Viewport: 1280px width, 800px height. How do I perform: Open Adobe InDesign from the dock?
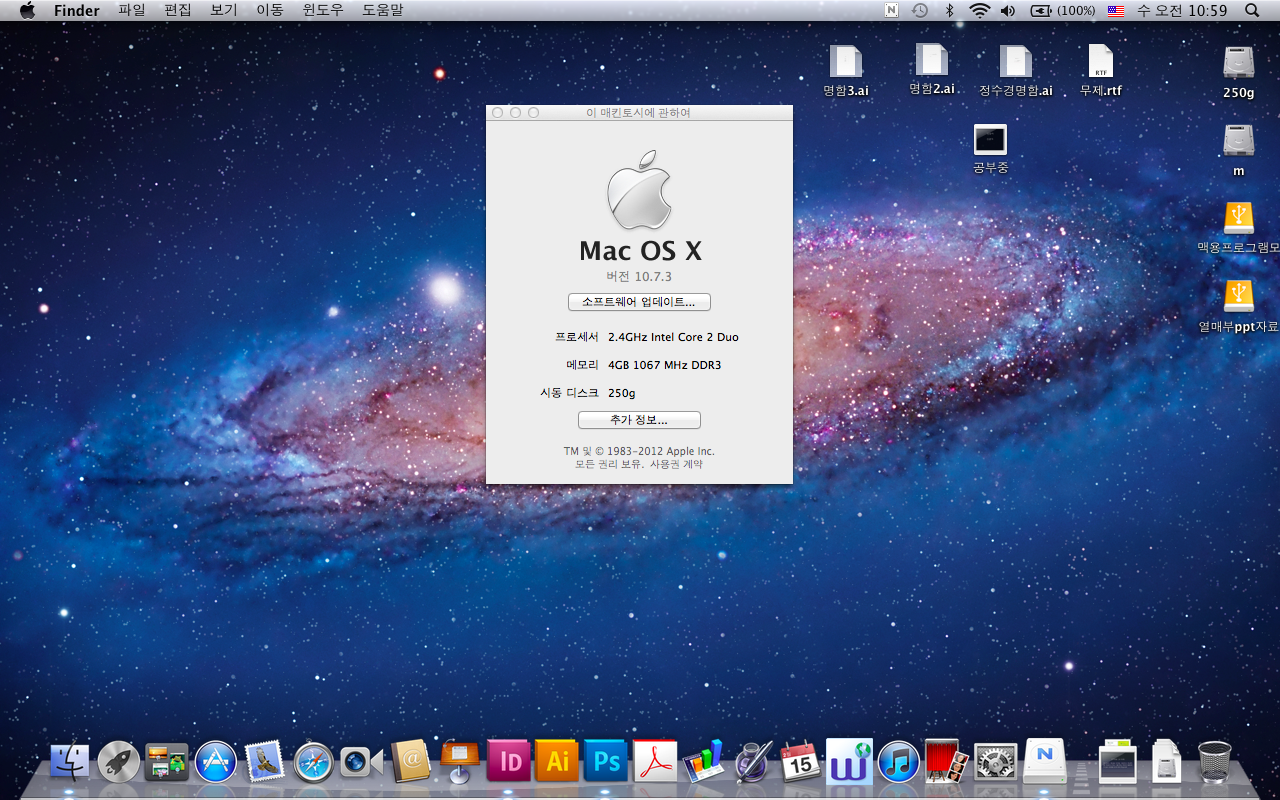[509, 762]
